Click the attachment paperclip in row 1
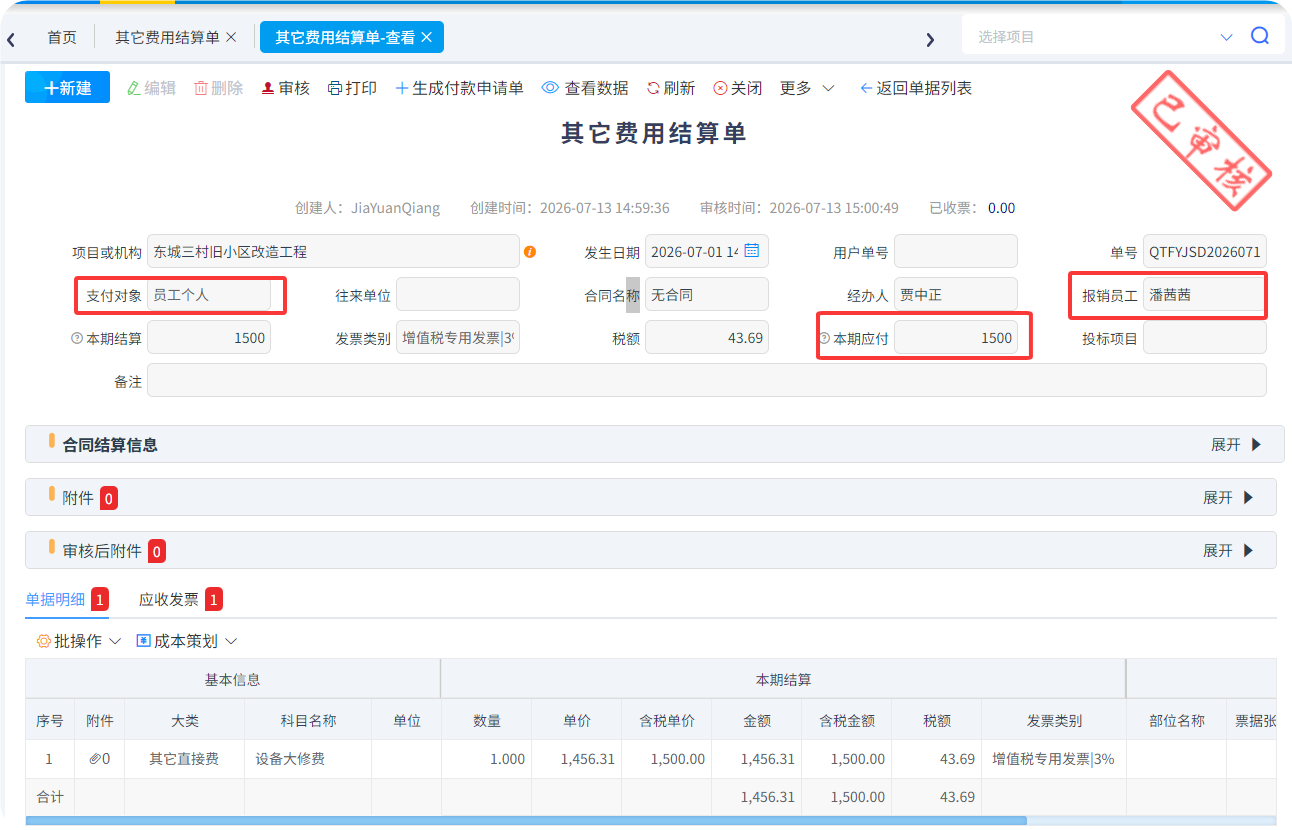This screenshot has width=1292, height=830. click(x=95, y=759)
